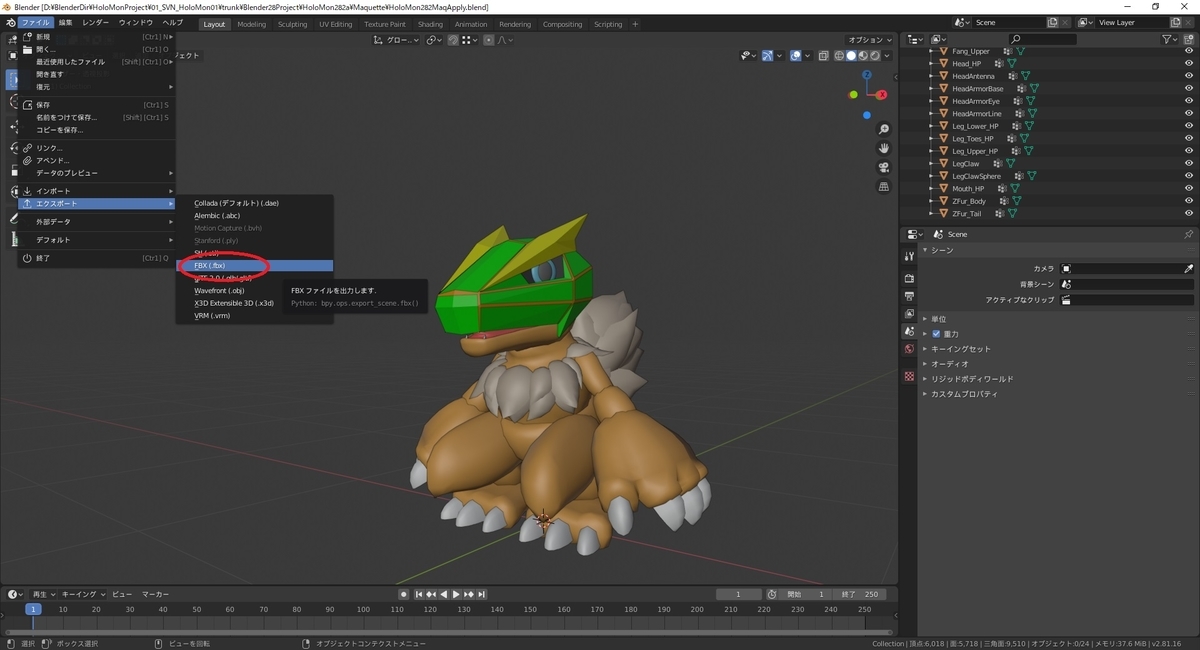Switch perspective/orthographic grid icon in viewport
Screen dimensions: 1200x650
click(884, 186)
